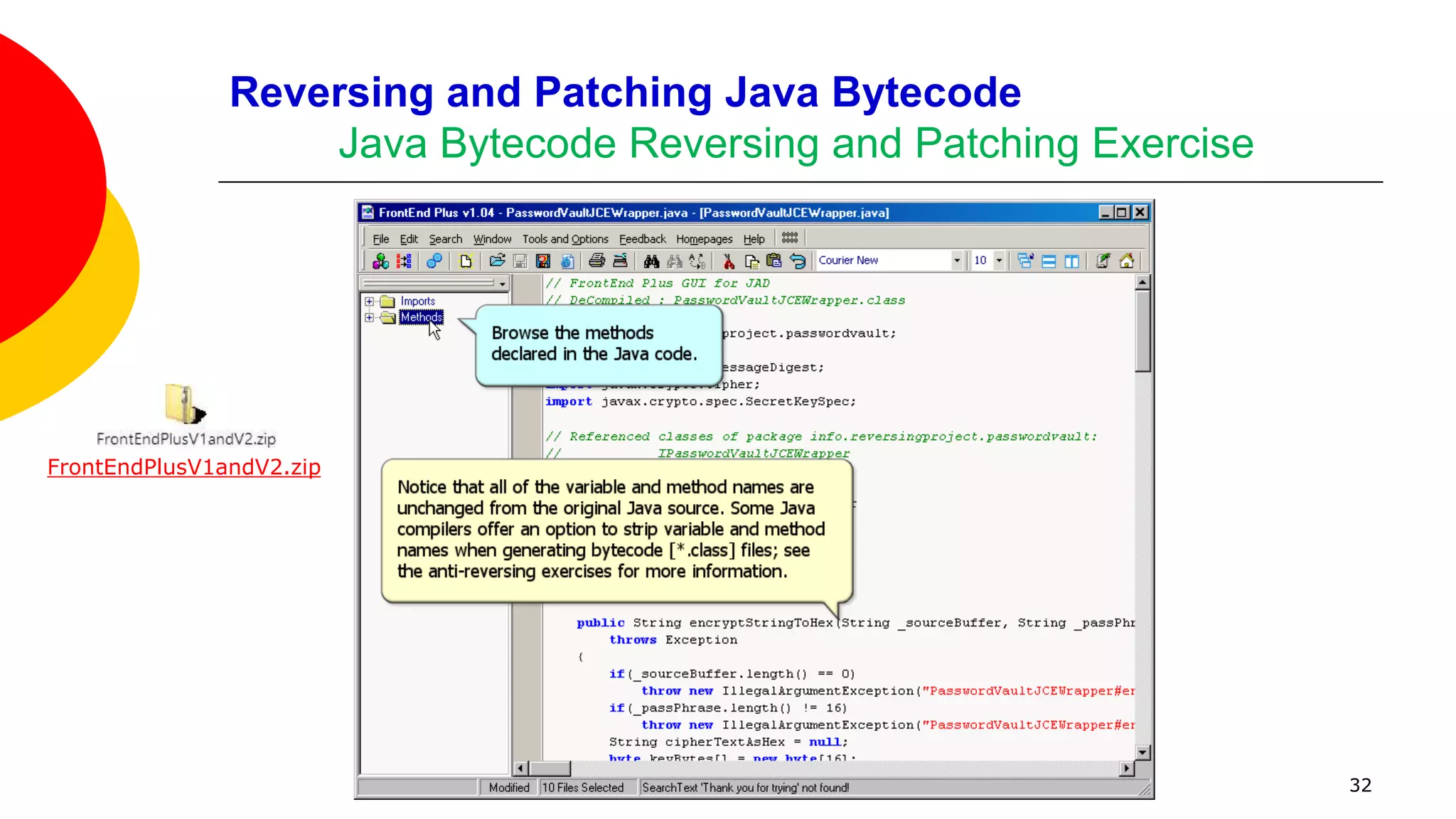Click the grayed Save disk icon
Image resolution: width=1456 pixels, height=819 pixels.
point(520,261)
